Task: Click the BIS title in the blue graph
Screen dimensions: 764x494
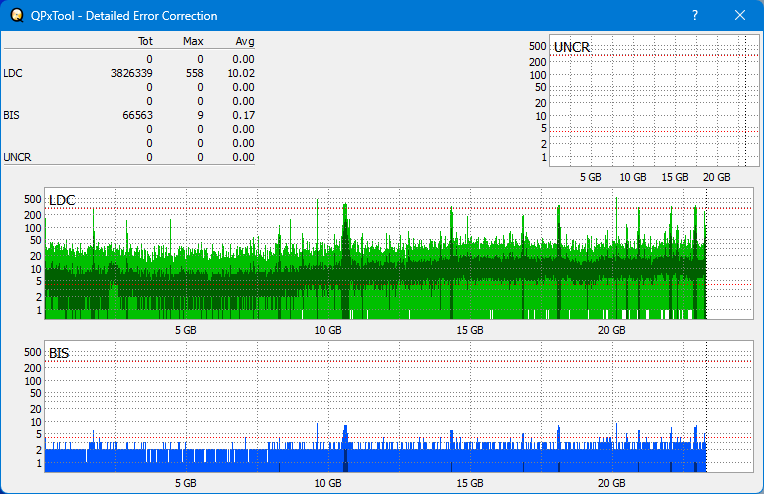Action: coord(59,353)
